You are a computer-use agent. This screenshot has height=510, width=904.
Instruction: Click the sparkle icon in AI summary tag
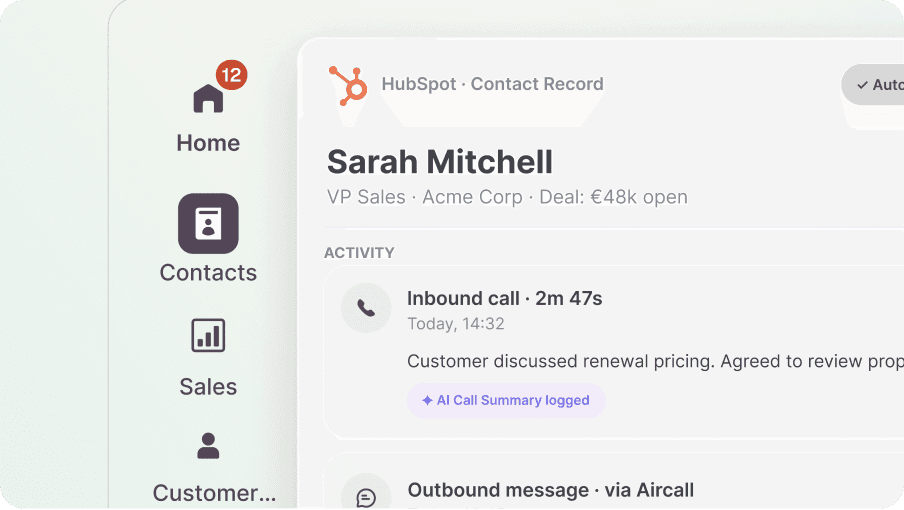(x=427, y=401)
